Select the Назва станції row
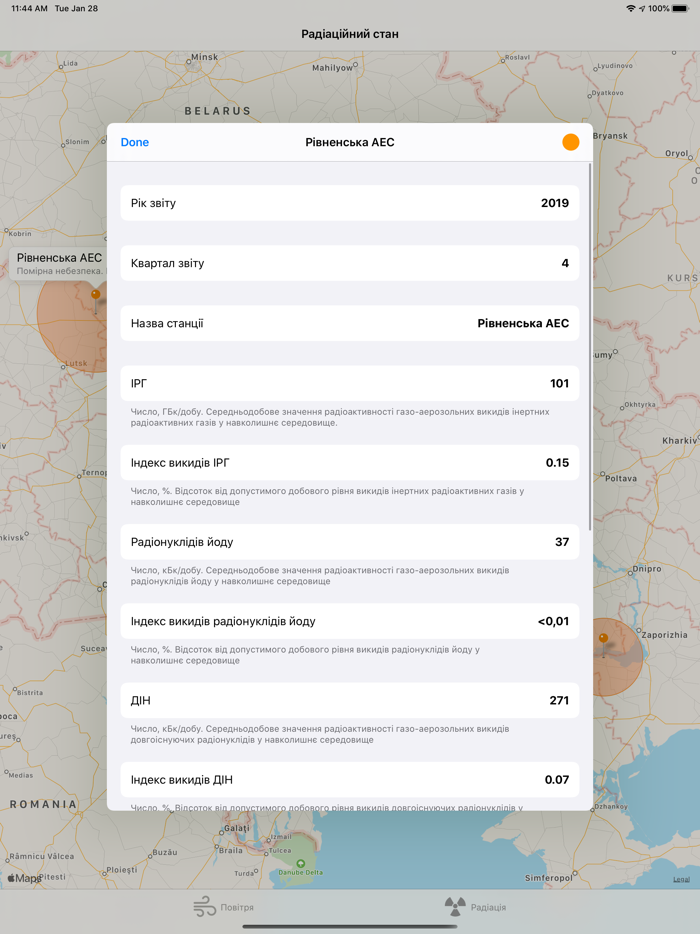 click(x=350, y=323)
